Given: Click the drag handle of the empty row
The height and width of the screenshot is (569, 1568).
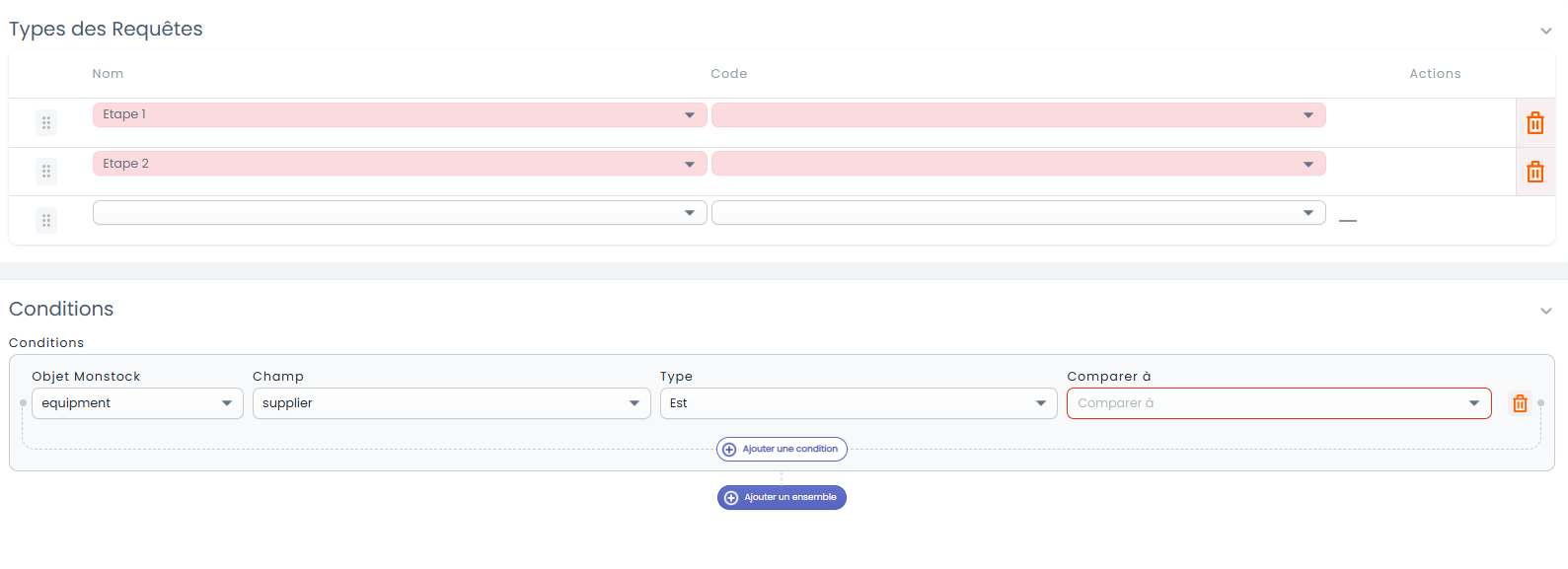Looking at the screenshot, I should pyautogui.click(x=46, y=221).
